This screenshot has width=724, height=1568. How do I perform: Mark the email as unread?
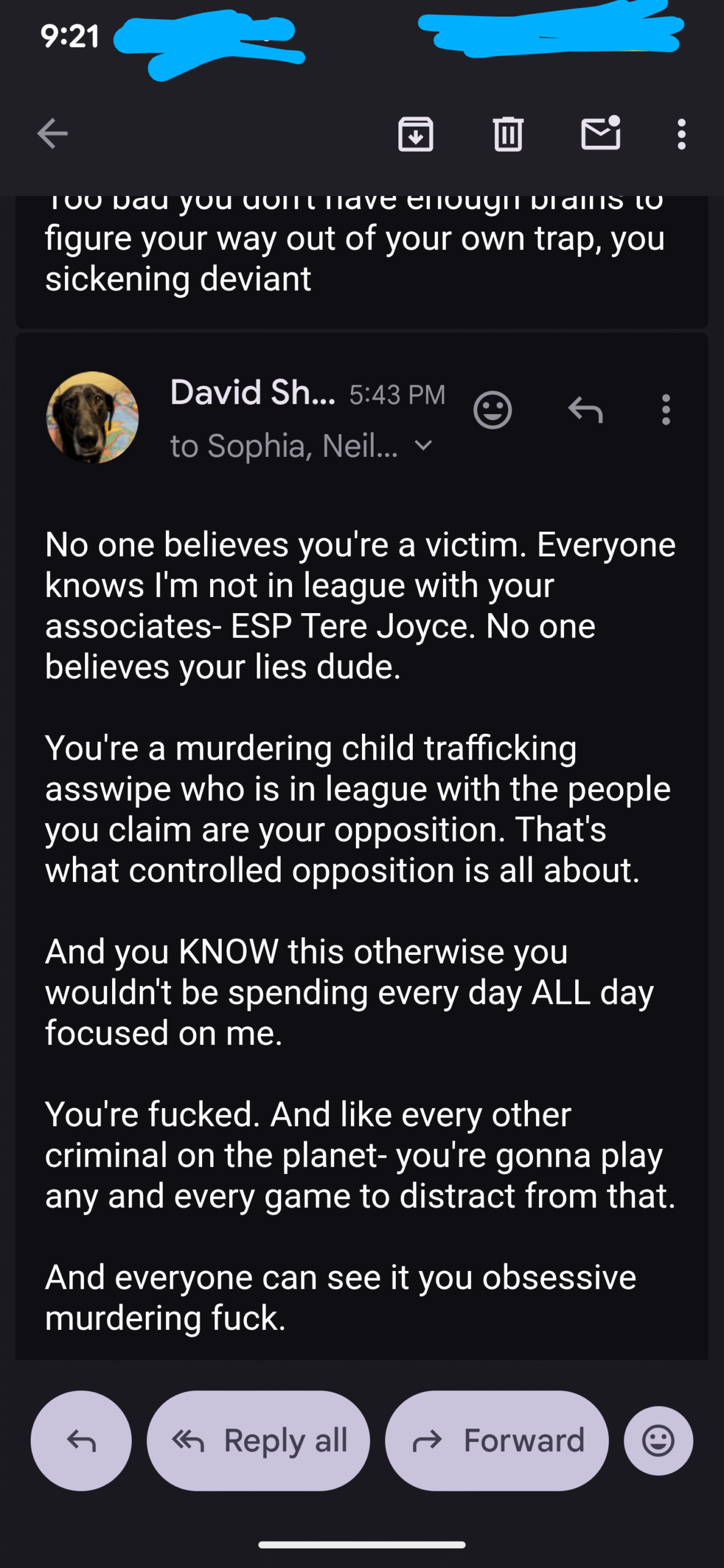pyautogui.click(x=600, y=134)
